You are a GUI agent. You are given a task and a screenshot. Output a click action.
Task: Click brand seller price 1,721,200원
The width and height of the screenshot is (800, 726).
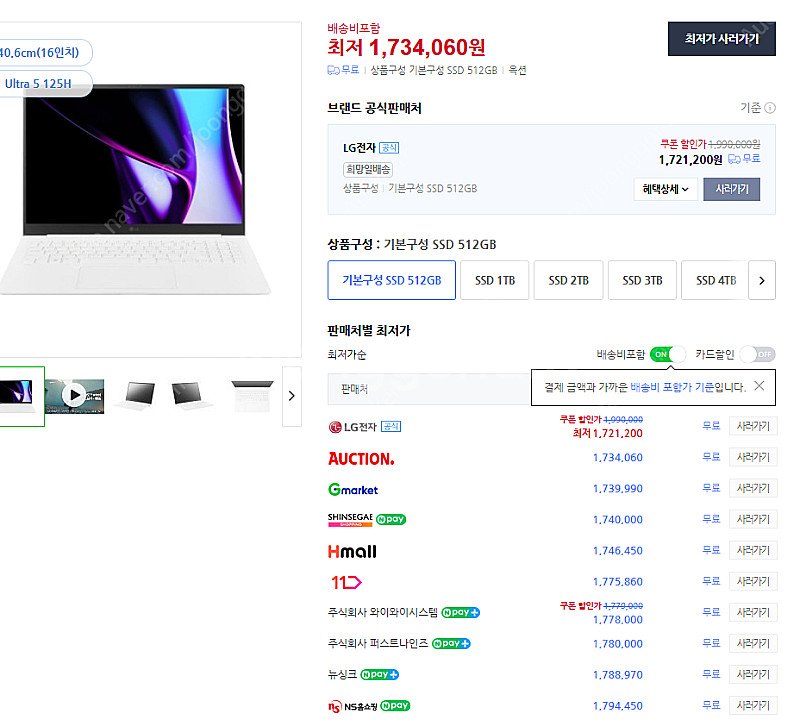point(690,160)
